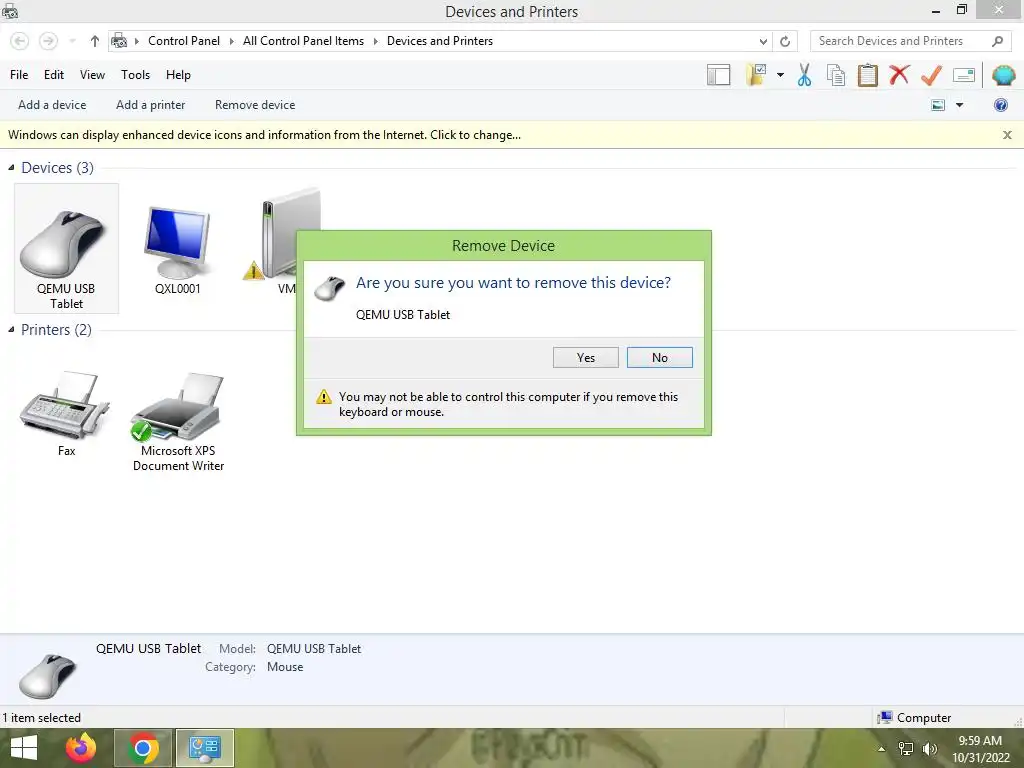
Task: Open the File menu
Action: [19, 74]
